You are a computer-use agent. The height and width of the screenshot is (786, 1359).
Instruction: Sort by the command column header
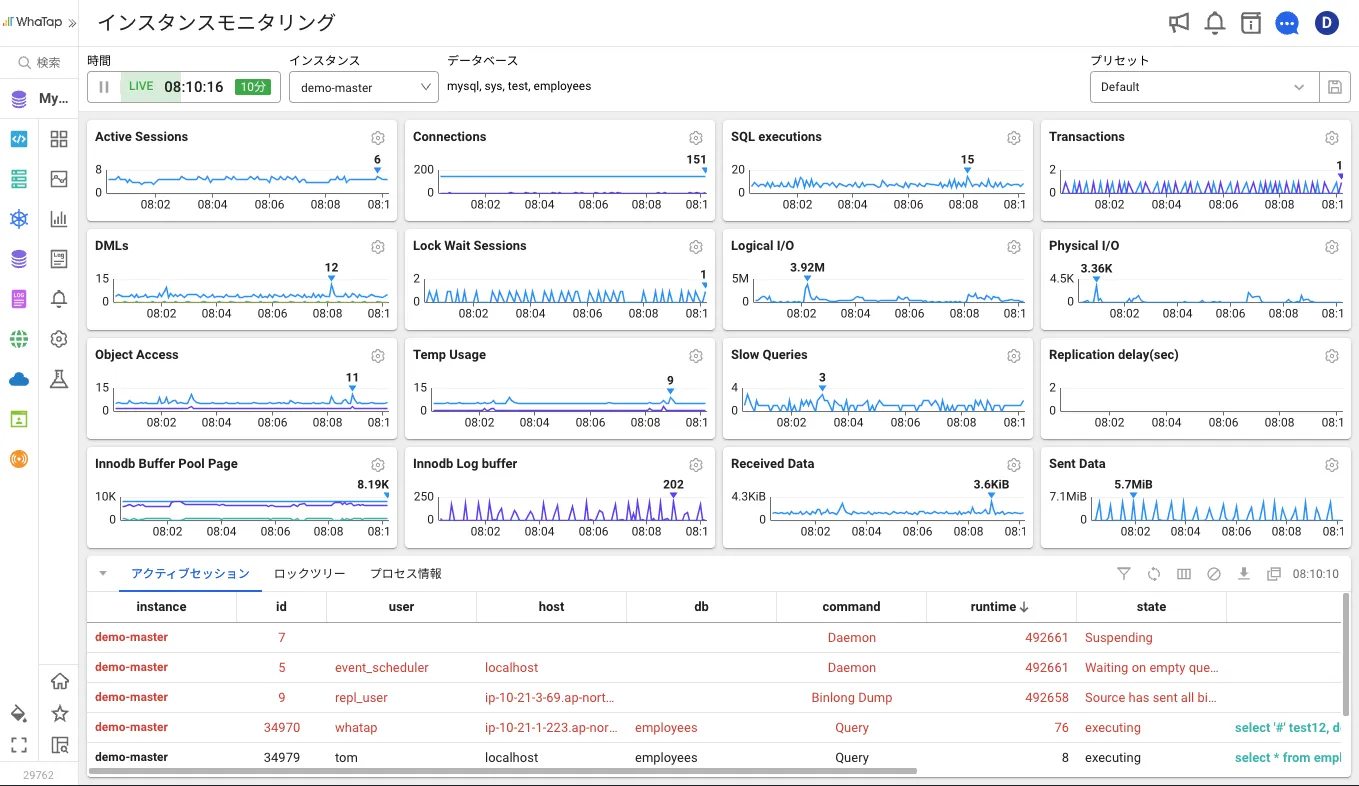[x=851, y=607]
